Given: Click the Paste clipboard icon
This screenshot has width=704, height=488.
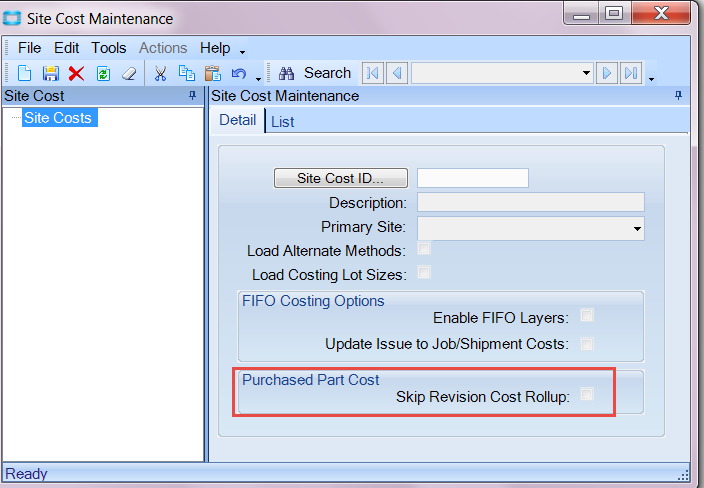Looking at the screenshot, I should coord(212,73).
